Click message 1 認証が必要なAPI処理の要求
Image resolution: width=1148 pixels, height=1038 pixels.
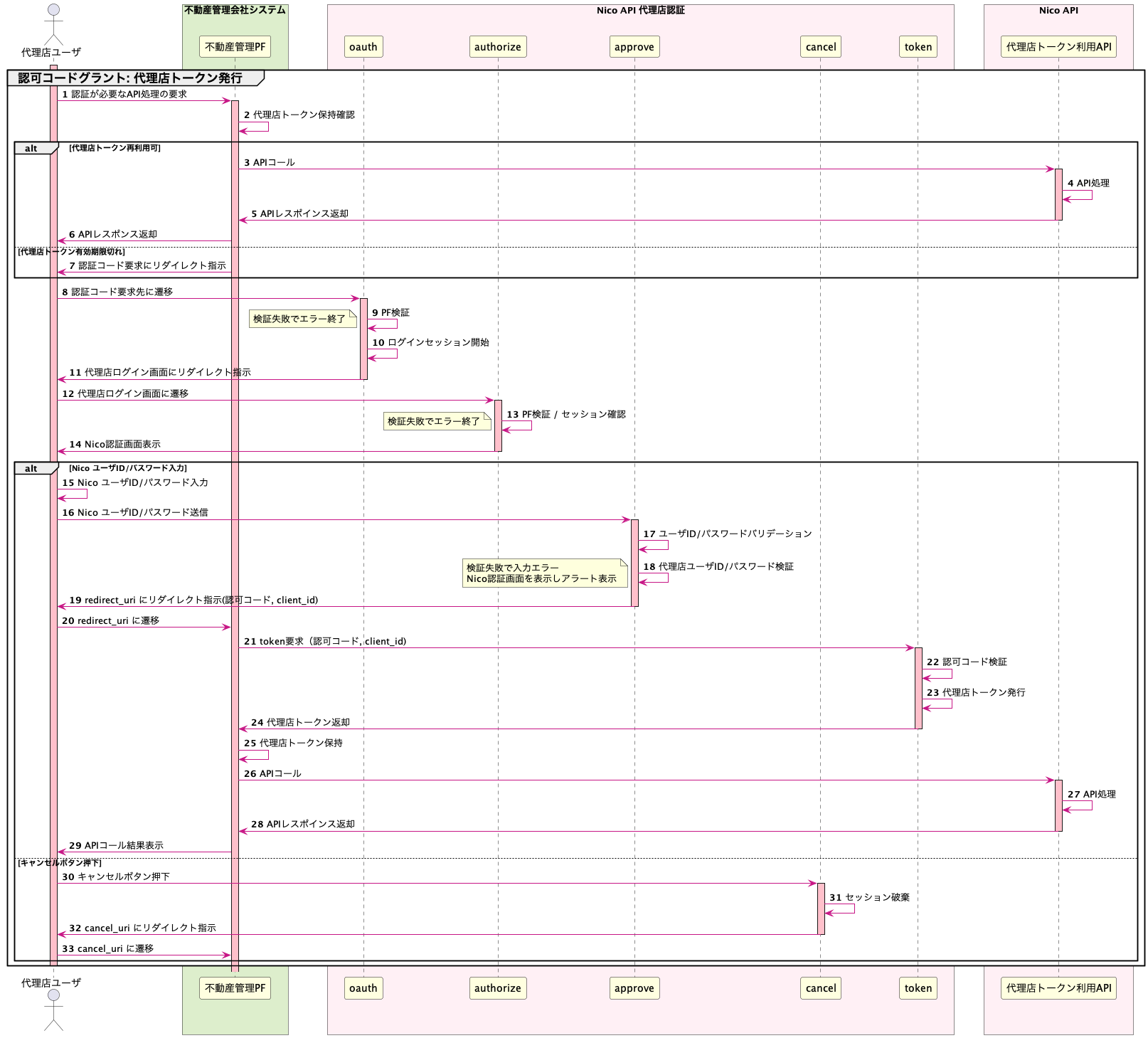[124, 94]
